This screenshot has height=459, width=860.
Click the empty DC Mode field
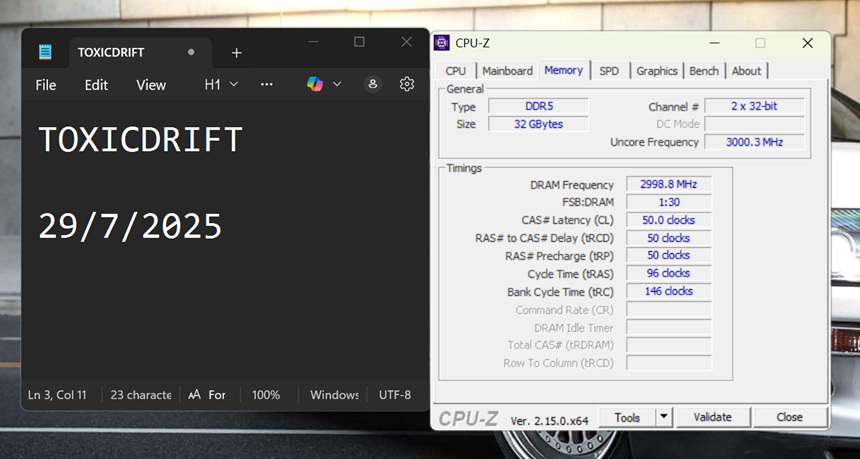[754, 124]
